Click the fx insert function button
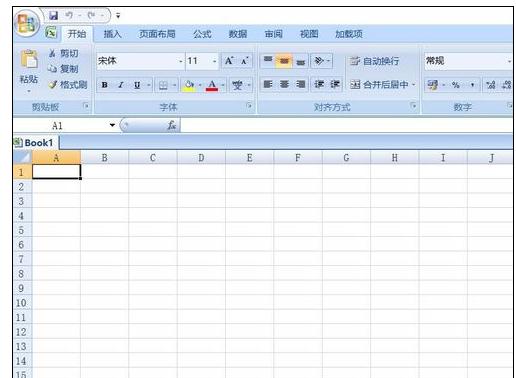 [171, 125]
